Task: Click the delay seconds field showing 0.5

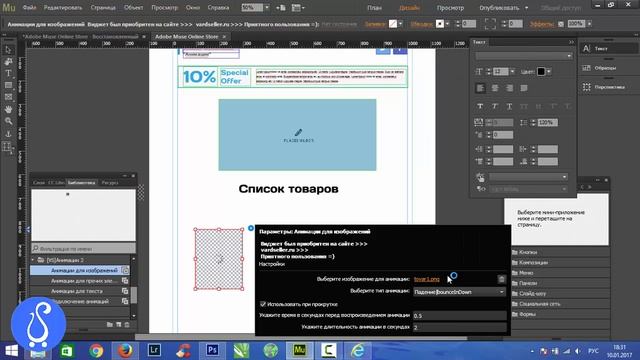Action: click(460, 316)
